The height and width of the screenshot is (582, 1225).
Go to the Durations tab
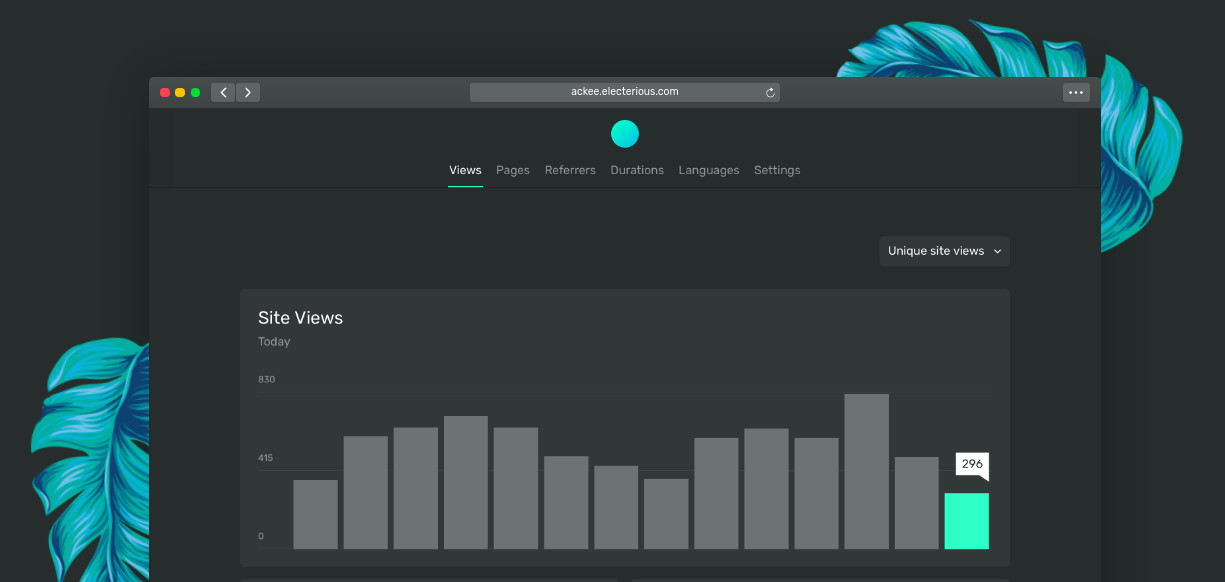[x=637, y=170]
